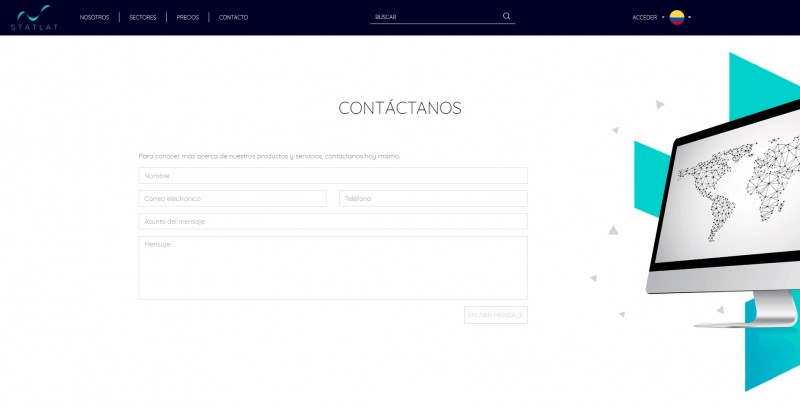The image size is (800, 407).
Task: Click into the Teléfono field
Action: click(x=433, y=199)
